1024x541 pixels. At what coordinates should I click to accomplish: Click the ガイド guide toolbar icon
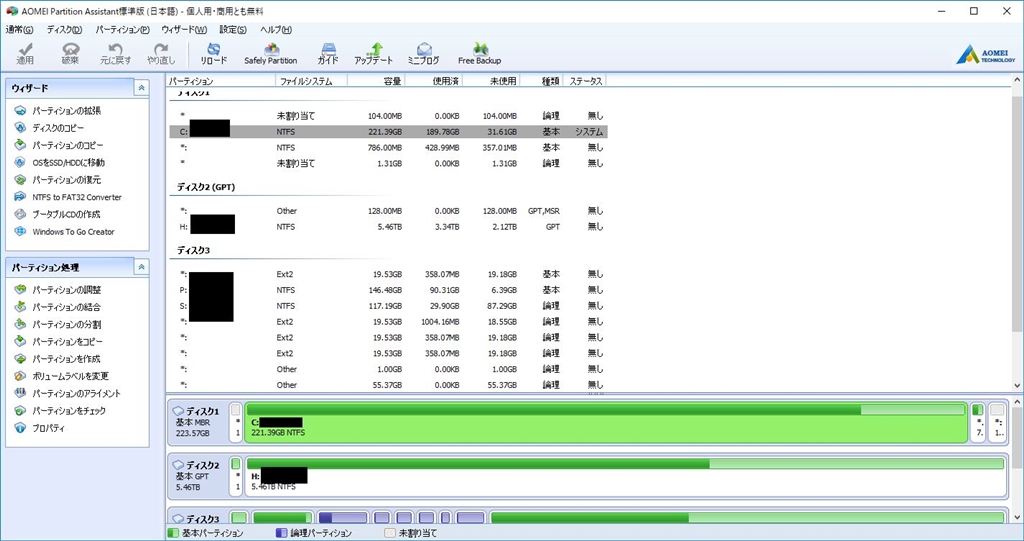[x=328, y=54]
